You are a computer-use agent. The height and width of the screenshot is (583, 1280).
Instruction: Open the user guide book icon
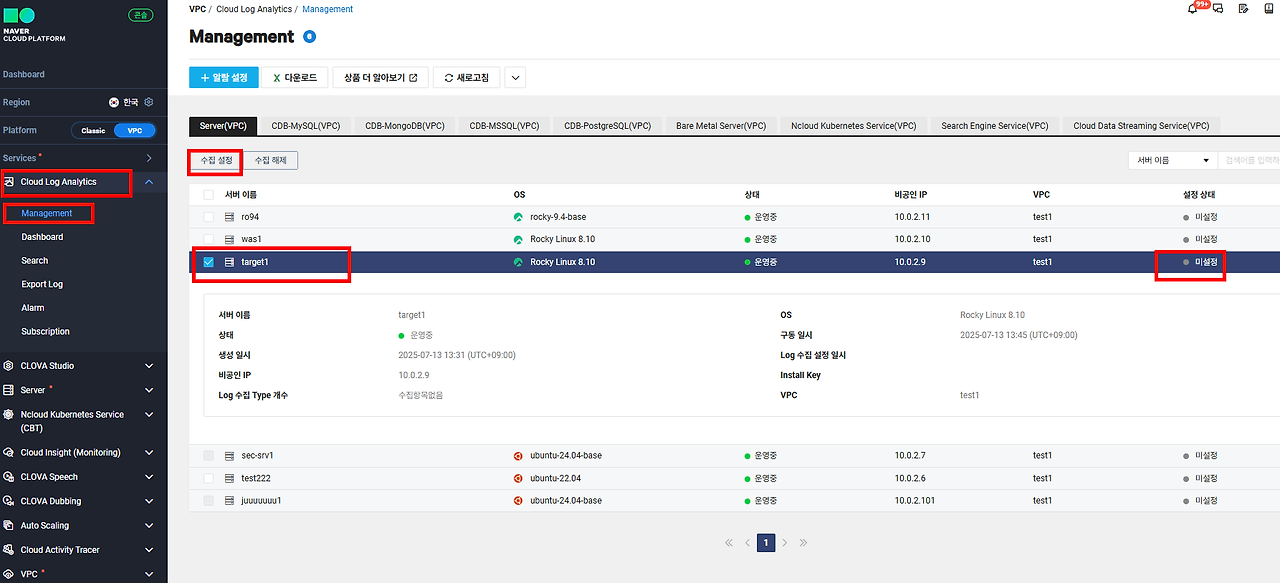coord(1269,9)
